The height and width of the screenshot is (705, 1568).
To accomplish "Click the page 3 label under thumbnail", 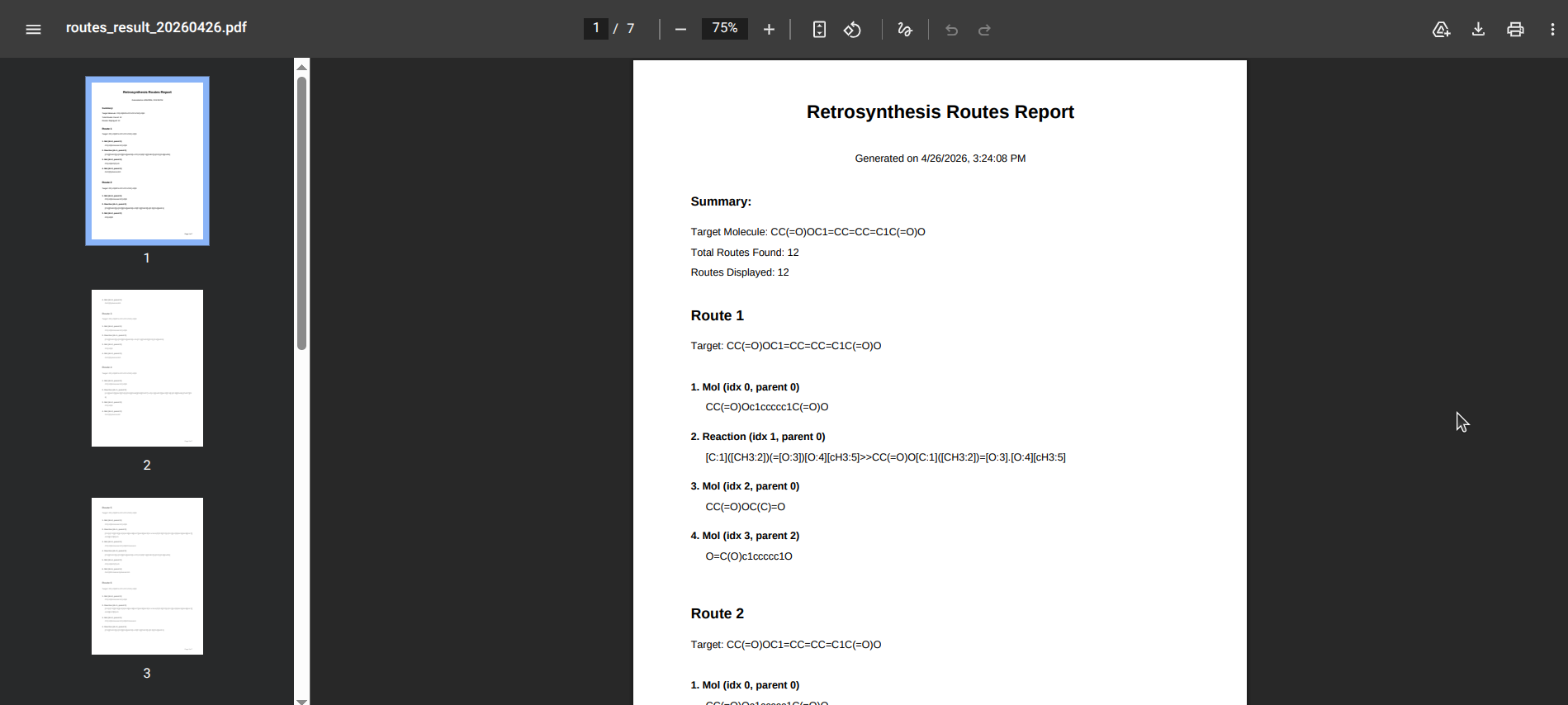I will click(x=147, y=674).
